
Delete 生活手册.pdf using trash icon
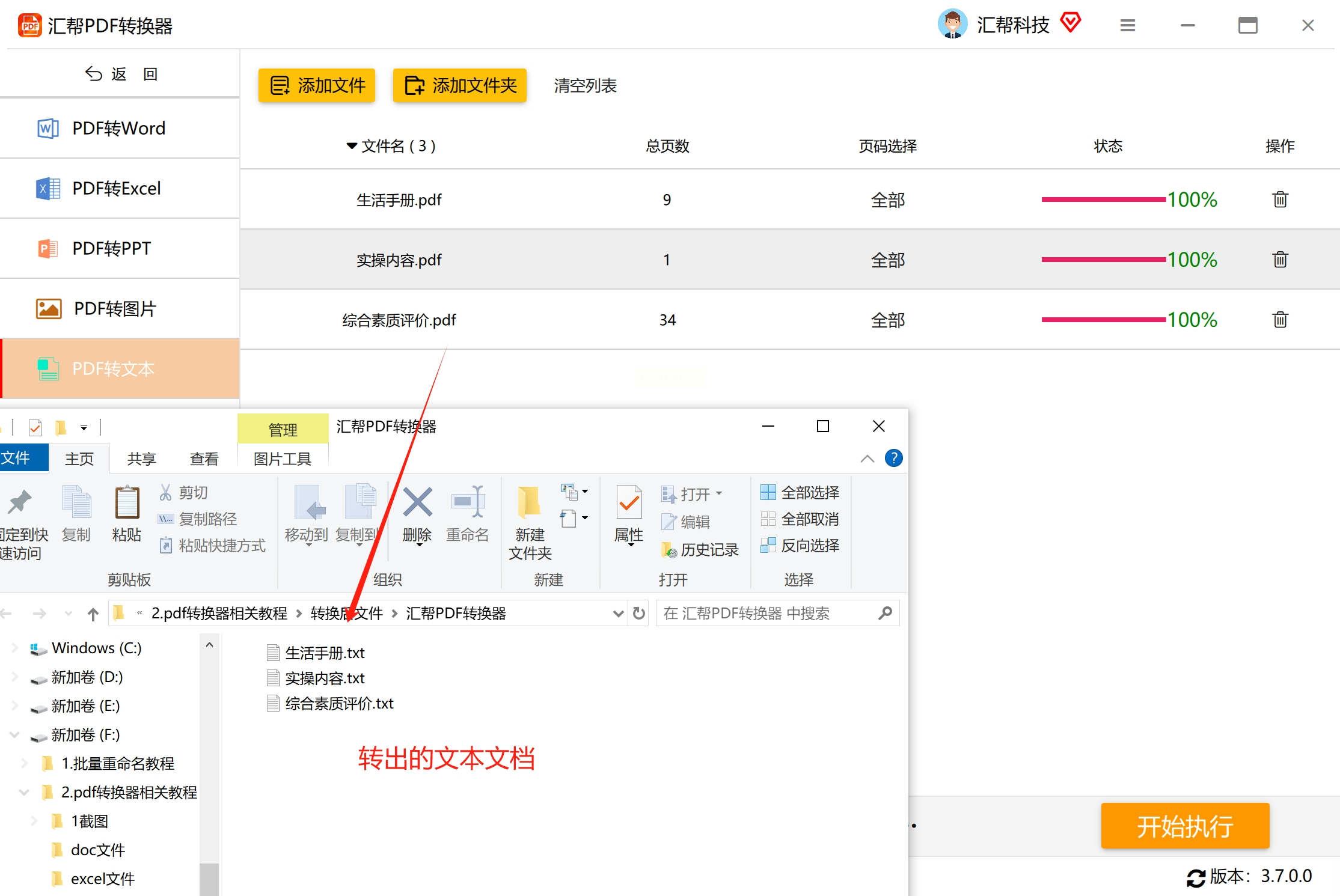[x=1280, y=200]
